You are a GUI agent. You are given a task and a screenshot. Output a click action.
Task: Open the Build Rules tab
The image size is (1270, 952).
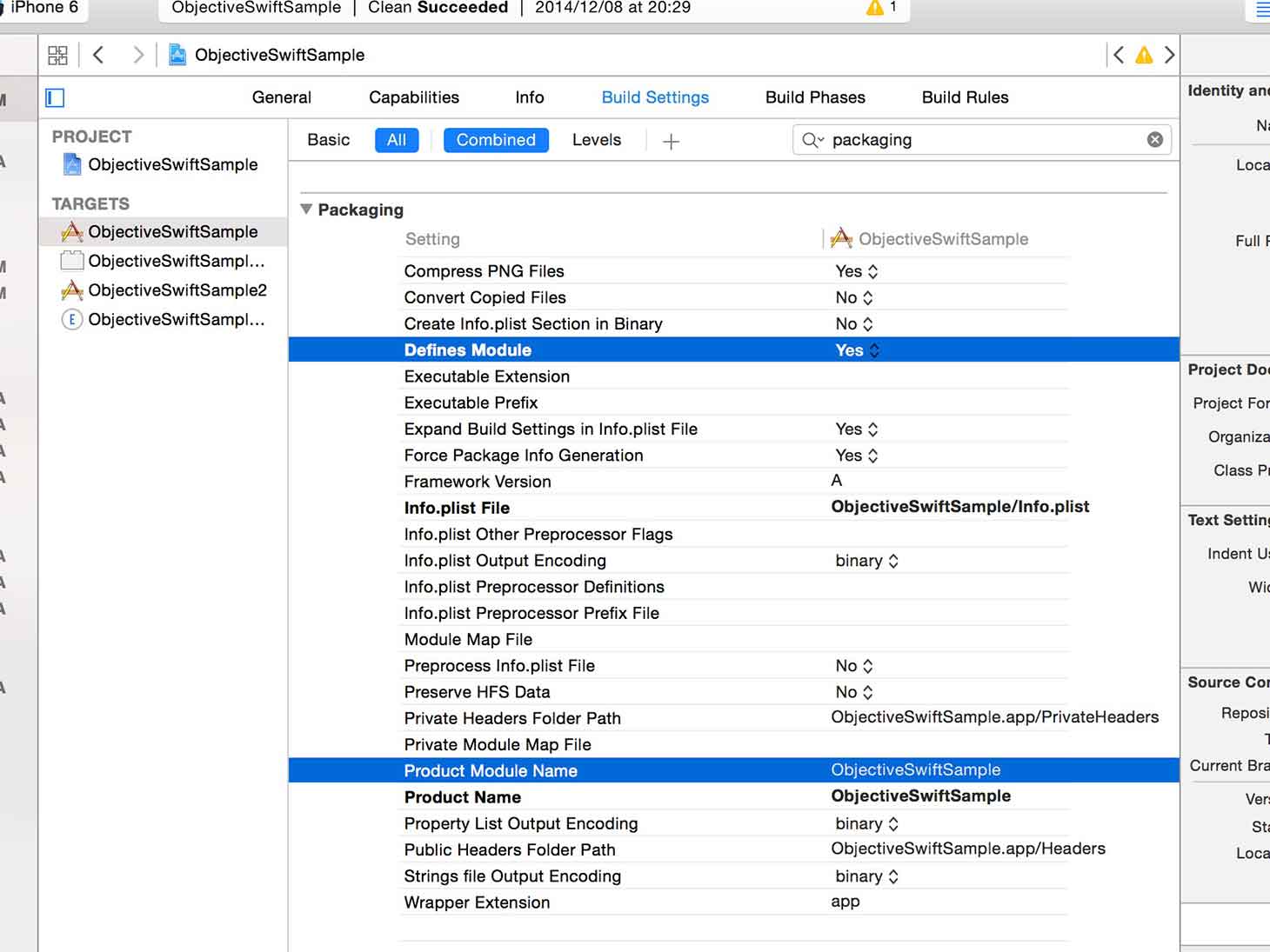[966, 97]
